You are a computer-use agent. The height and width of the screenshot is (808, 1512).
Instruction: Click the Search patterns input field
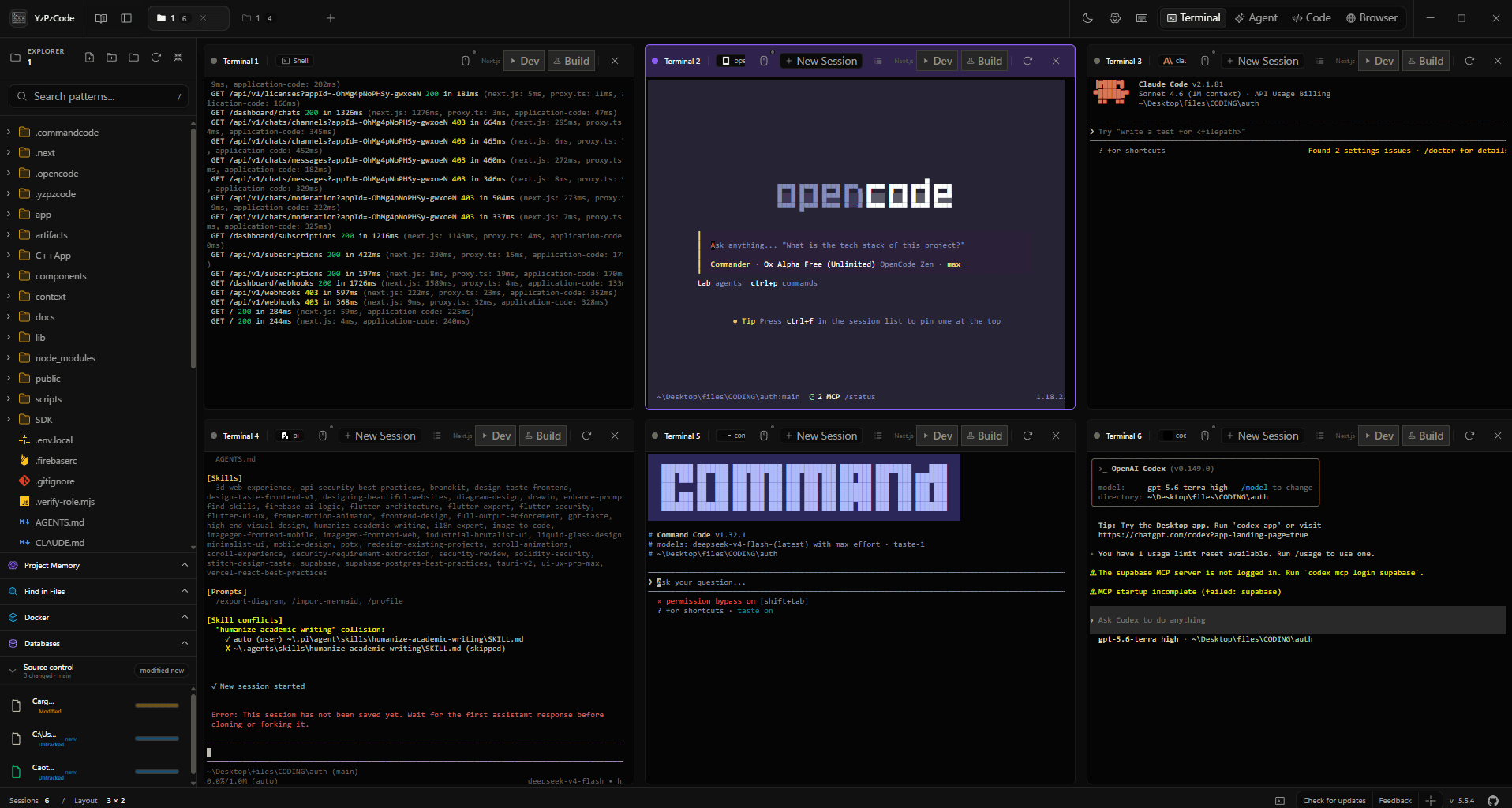[x=99, y=96]
